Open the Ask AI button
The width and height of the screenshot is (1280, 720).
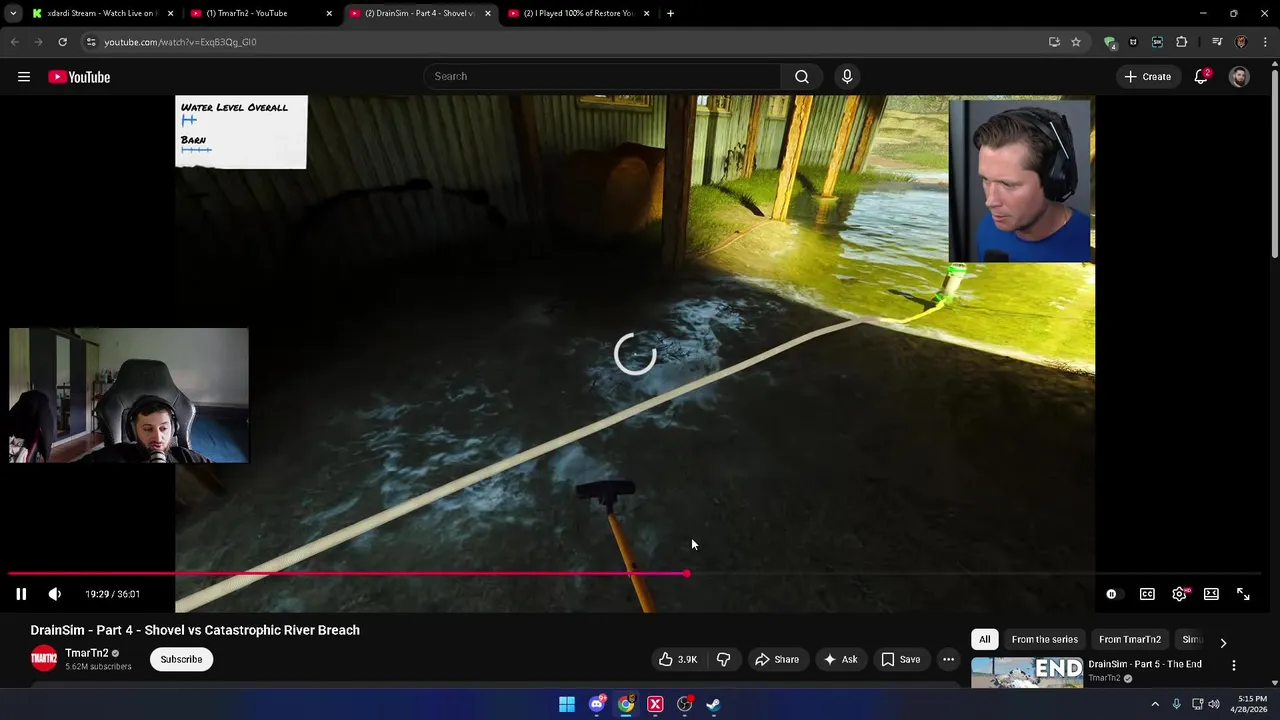pos(840,659)
